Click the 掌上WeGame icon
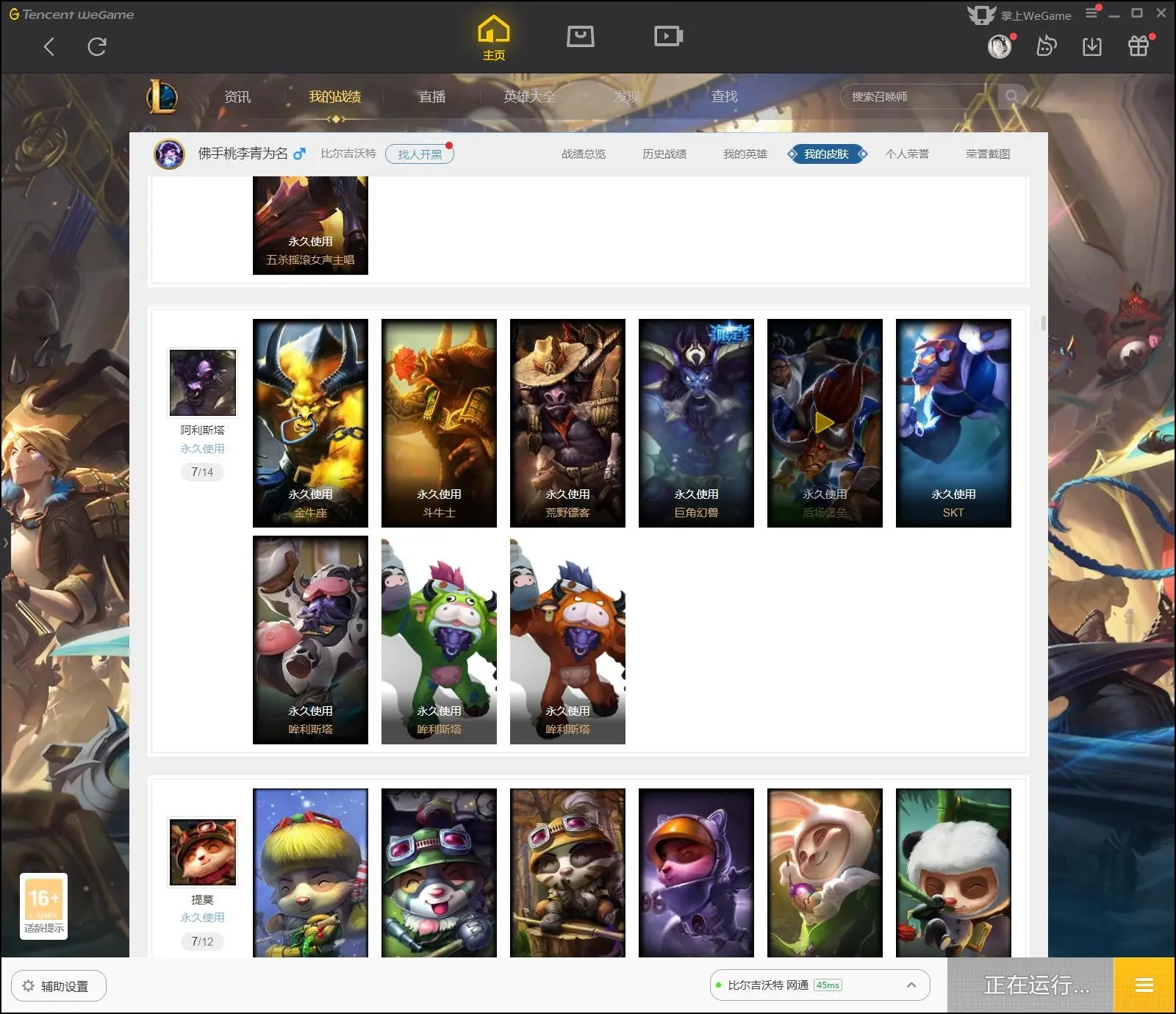Screen dimensions: 1176x1014 coord(981,15)
